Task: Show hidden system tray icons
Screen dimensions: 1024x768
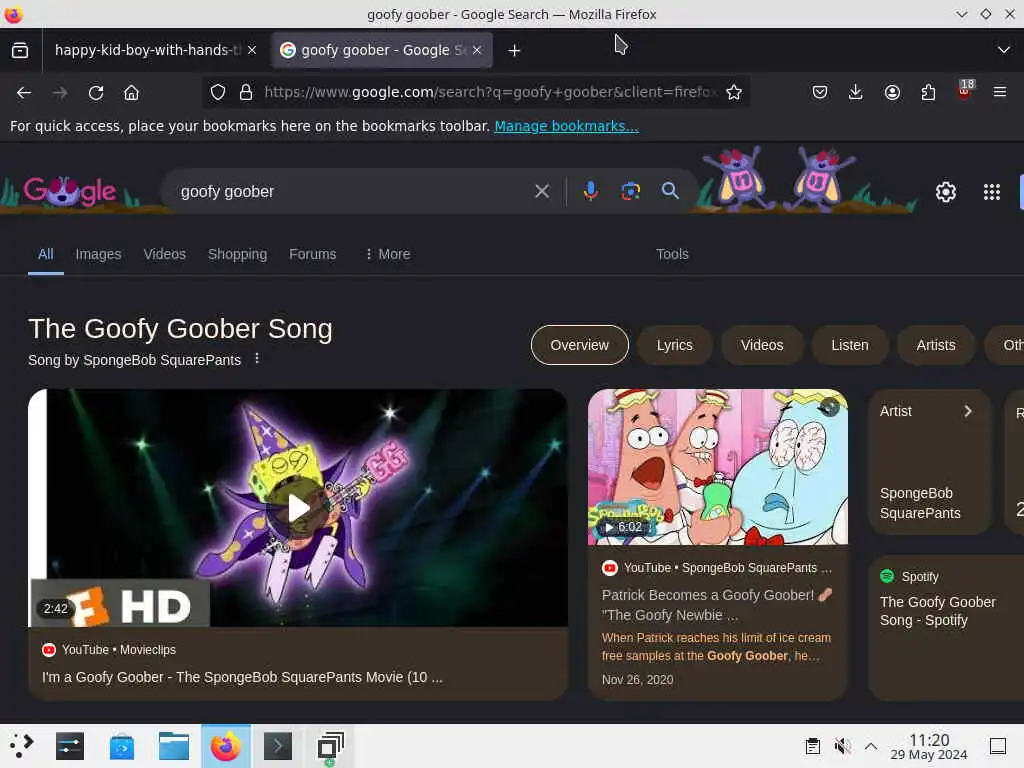Action: tap(871, 746)
